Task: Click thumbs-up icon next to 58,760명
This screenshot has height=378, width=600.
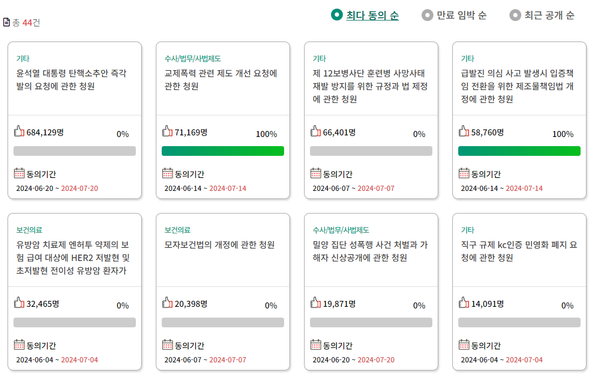Action: [464, 131]
